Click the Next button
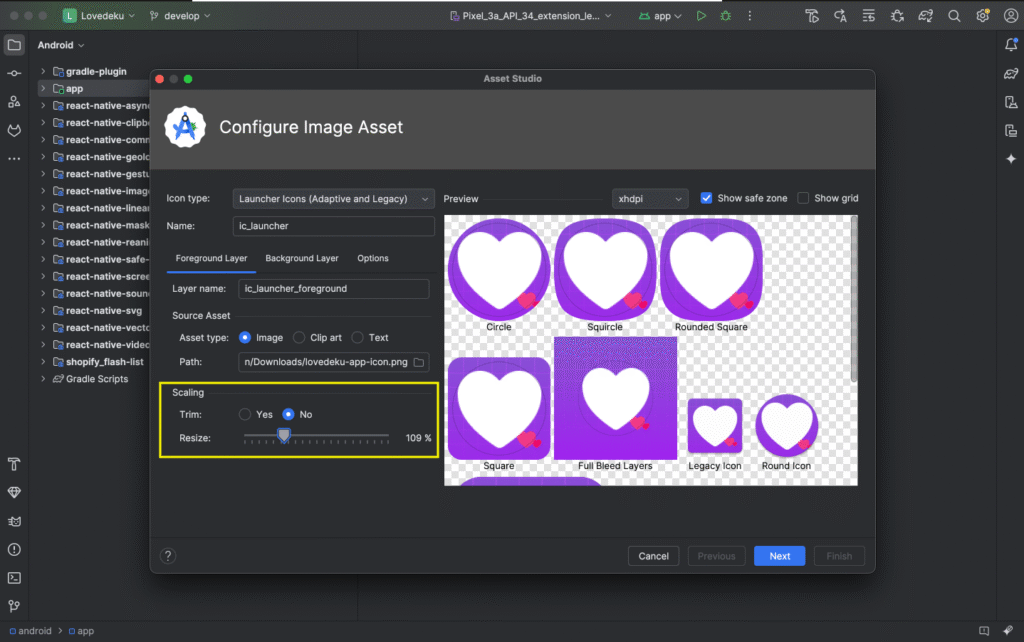This screenshot has height=642, width=1024. [x=779, y=556]
